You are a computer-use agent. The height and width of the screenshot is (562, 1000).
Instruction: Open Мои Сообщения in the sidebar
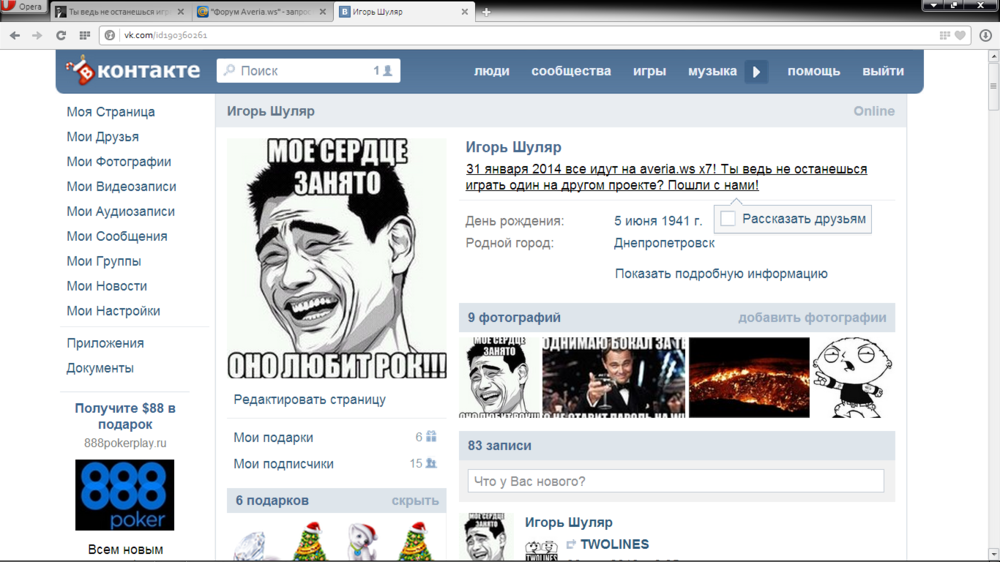click(x=117, y=236)
